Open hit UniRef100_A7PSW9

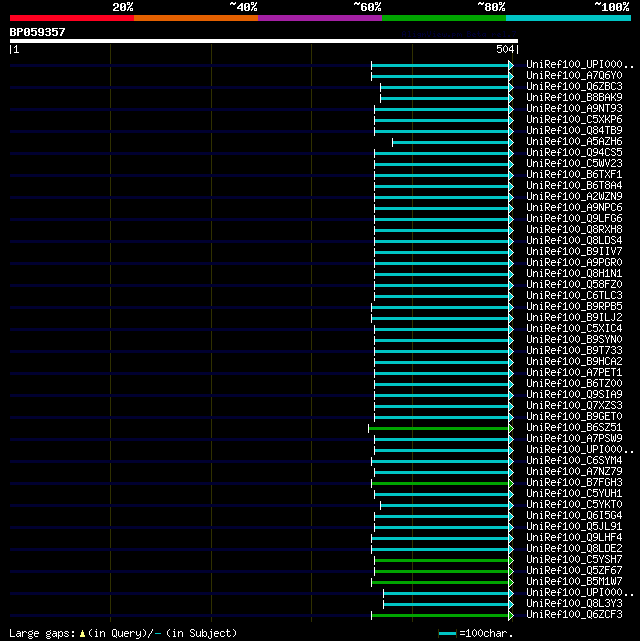(574, 439)
